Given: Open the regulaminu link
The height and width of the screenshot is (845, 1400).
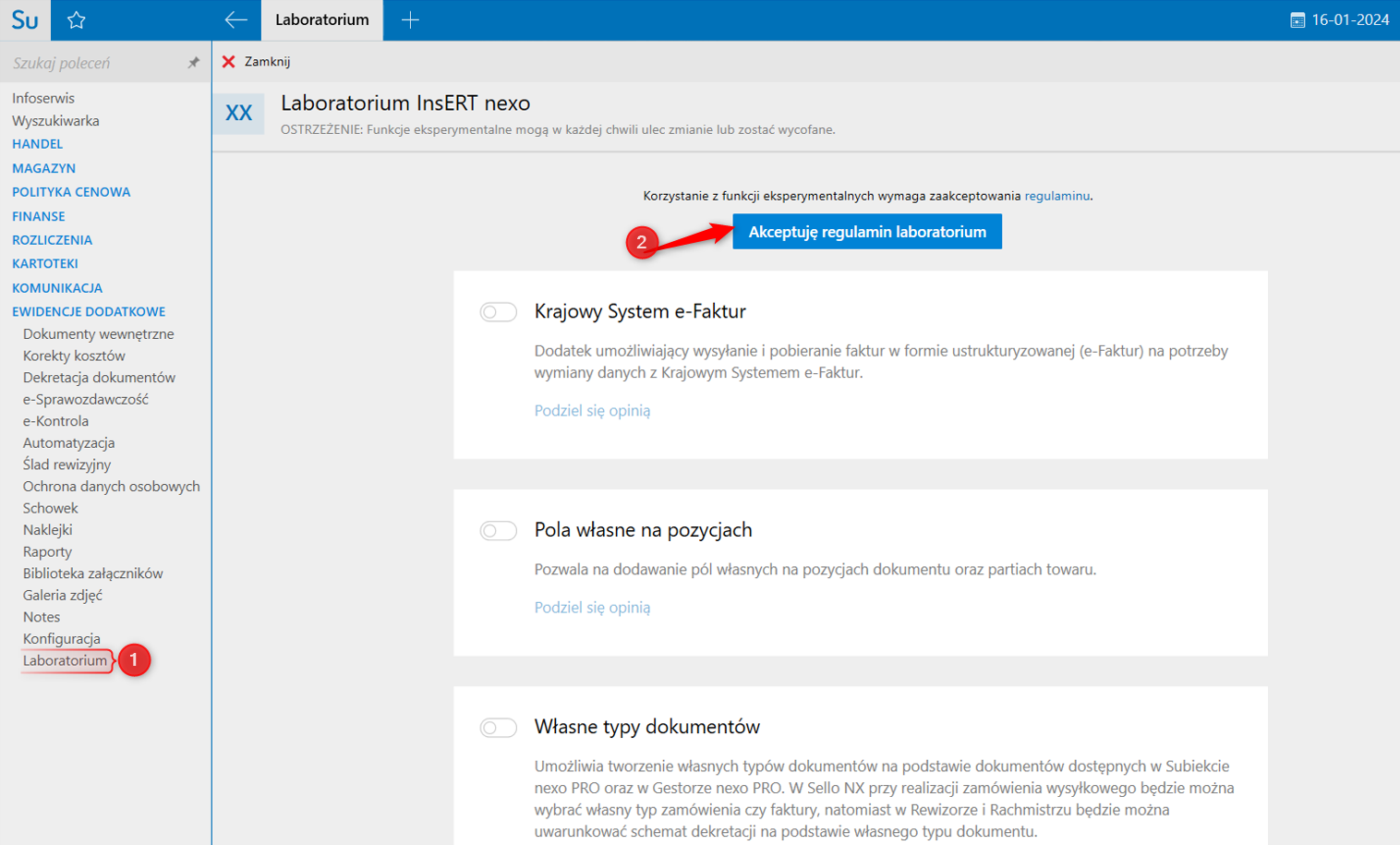Looking at the screenshot, I should coord(1056,196).
